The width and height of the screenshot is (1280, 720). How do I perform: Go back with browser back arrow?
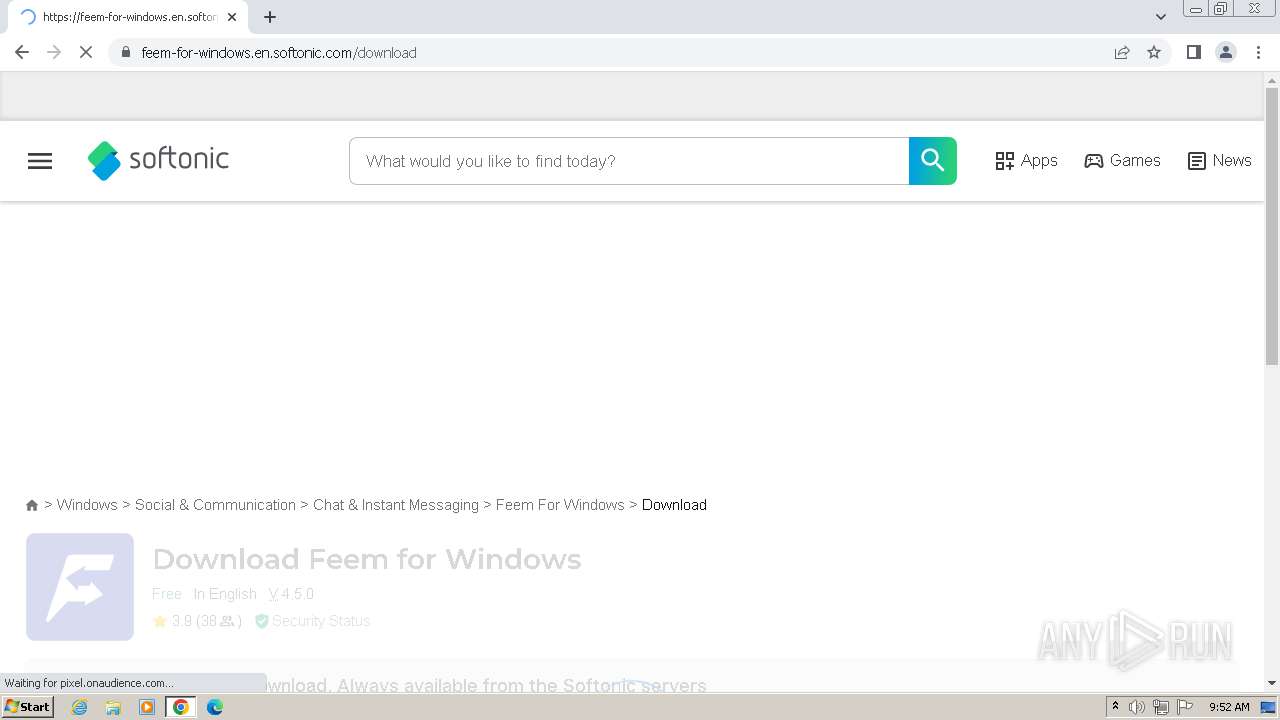click(x=22, y=52)
